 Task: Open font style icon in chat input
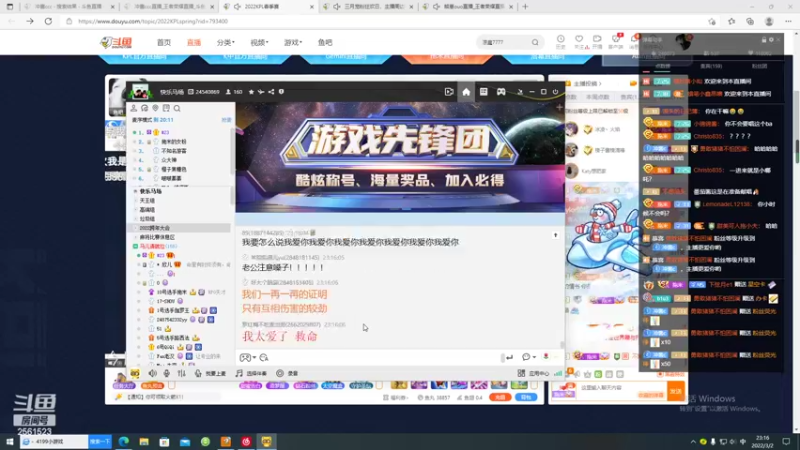264,358
